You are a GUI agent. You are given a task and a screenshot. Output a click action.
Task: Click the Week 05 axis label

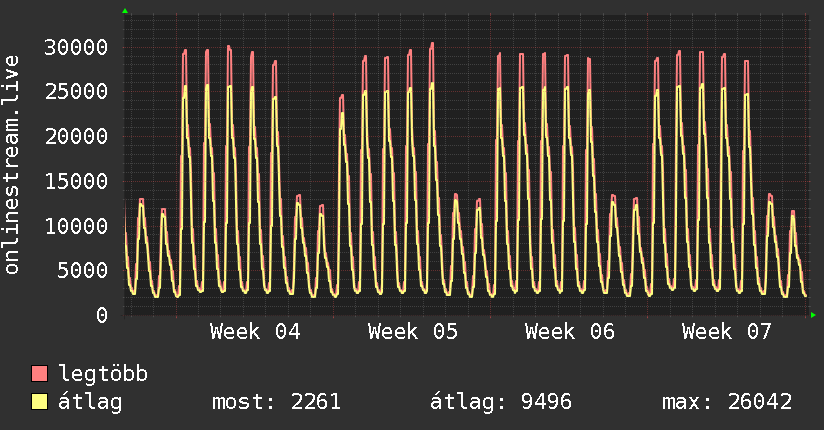(413, 332)
